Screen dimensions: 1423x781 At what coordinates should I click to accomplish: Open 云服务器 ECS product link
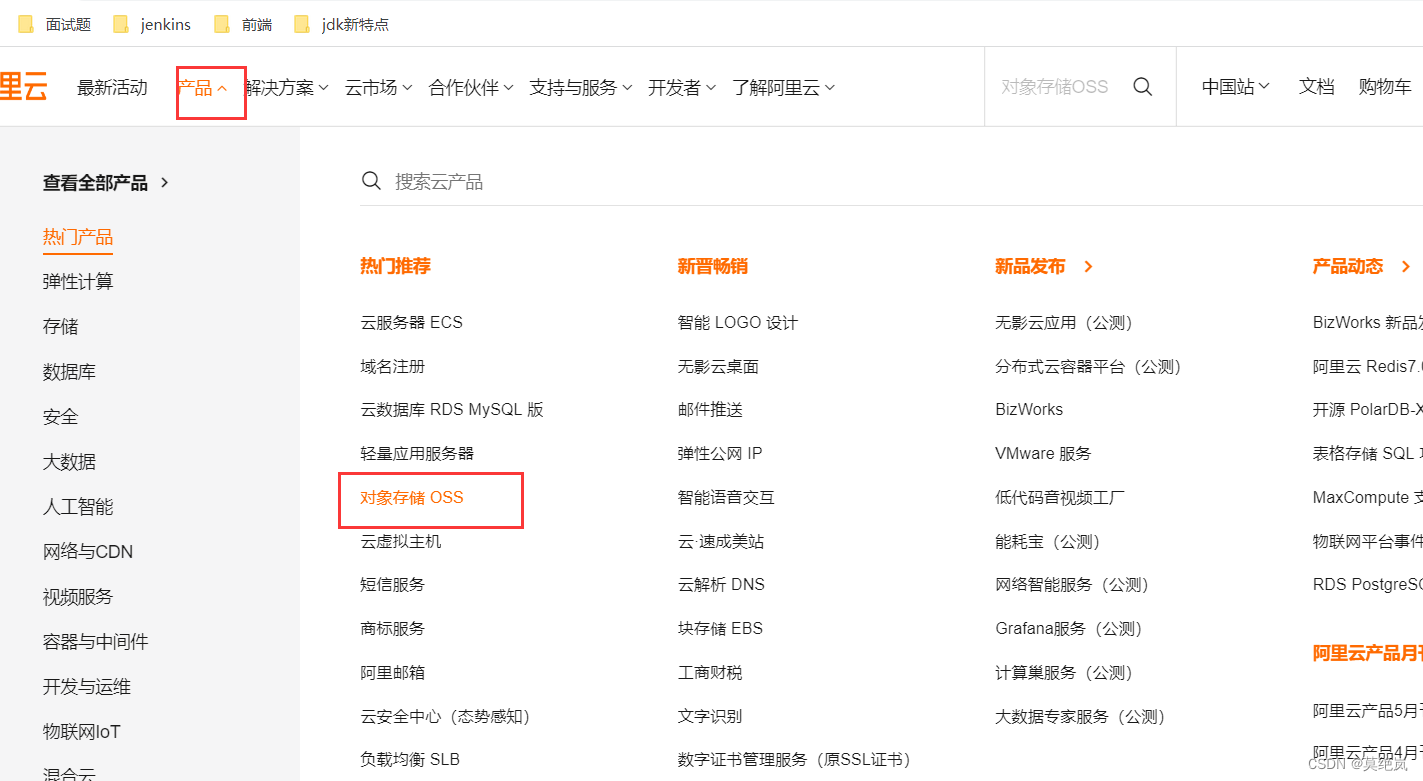tap(411, 322)
